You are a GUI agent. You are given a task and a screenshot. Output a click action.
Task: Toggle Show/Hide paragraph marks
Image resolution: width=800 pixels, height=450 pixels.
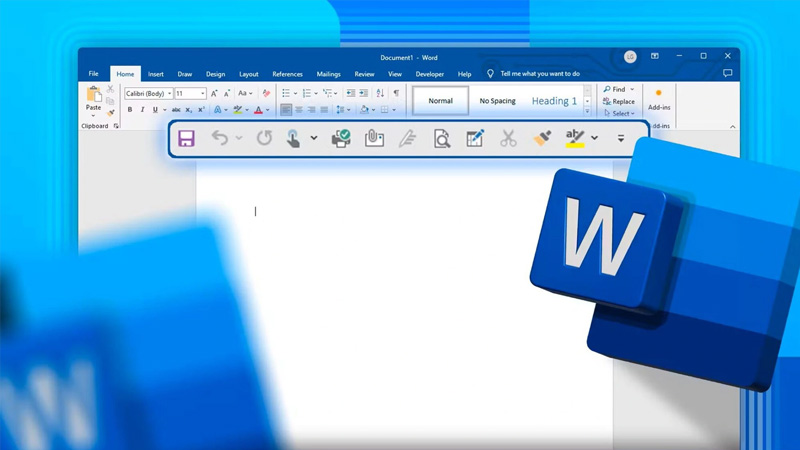[396, 93]
